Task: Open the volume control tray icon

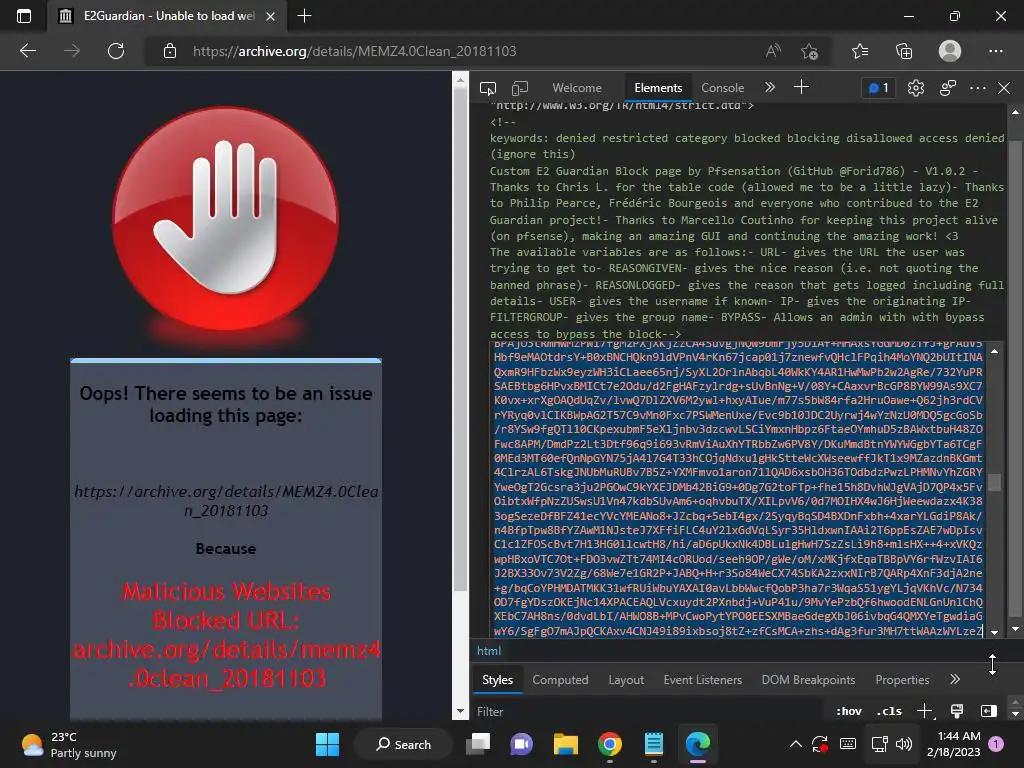Action: click(904, 743)
